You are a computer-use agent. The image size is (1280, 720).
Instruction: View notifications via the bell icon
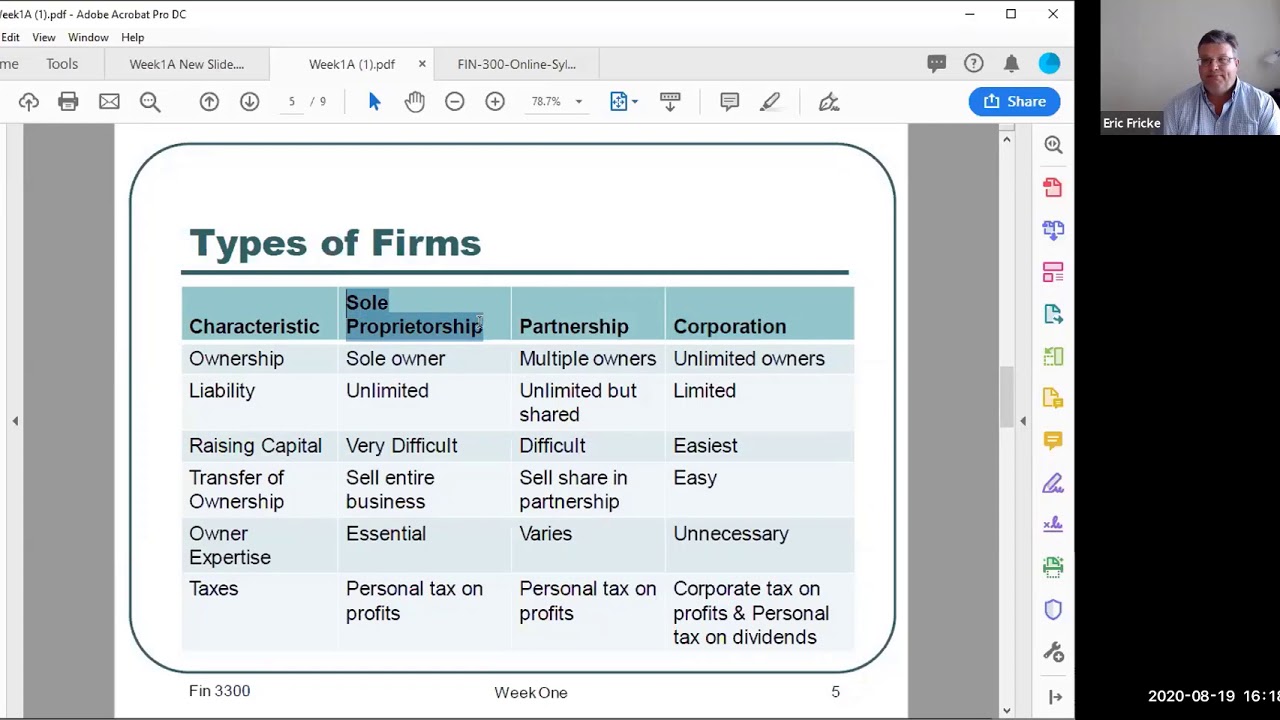click(1011, 64)
